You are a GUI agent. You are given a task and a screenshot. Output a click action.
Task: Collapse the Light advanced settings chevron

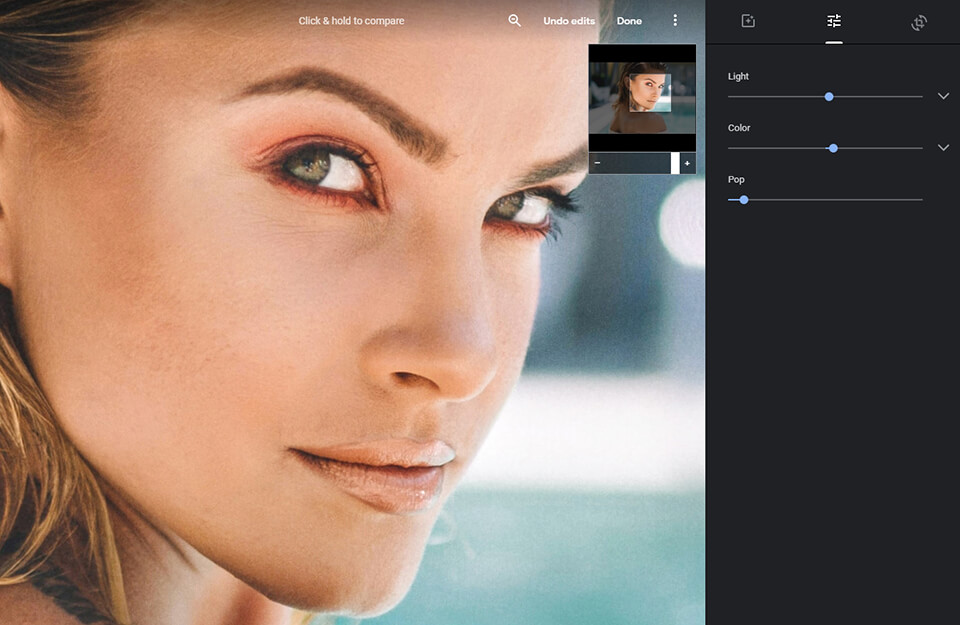coord(943,94)
